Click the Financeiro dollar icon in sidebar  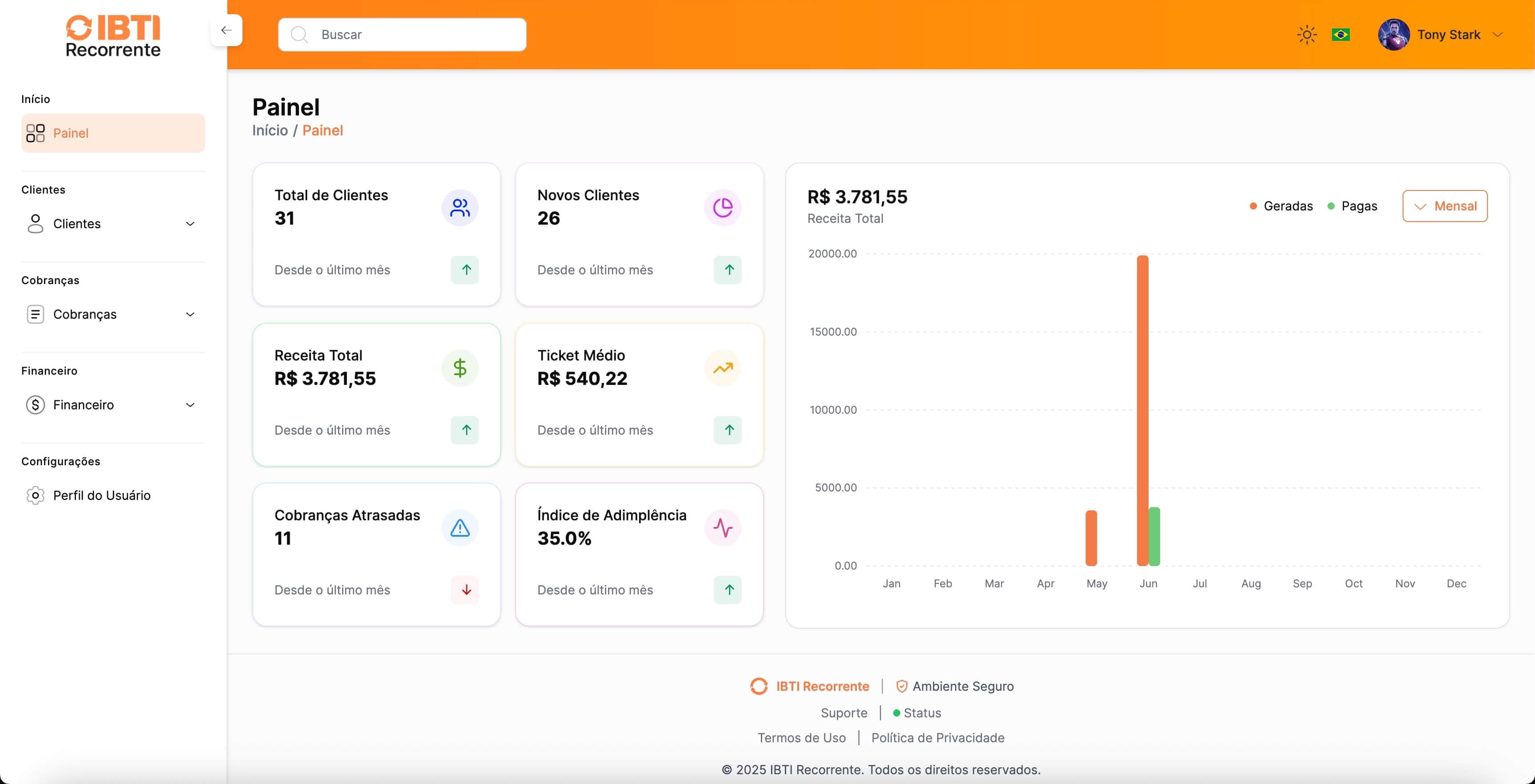(x=35, y=404)
